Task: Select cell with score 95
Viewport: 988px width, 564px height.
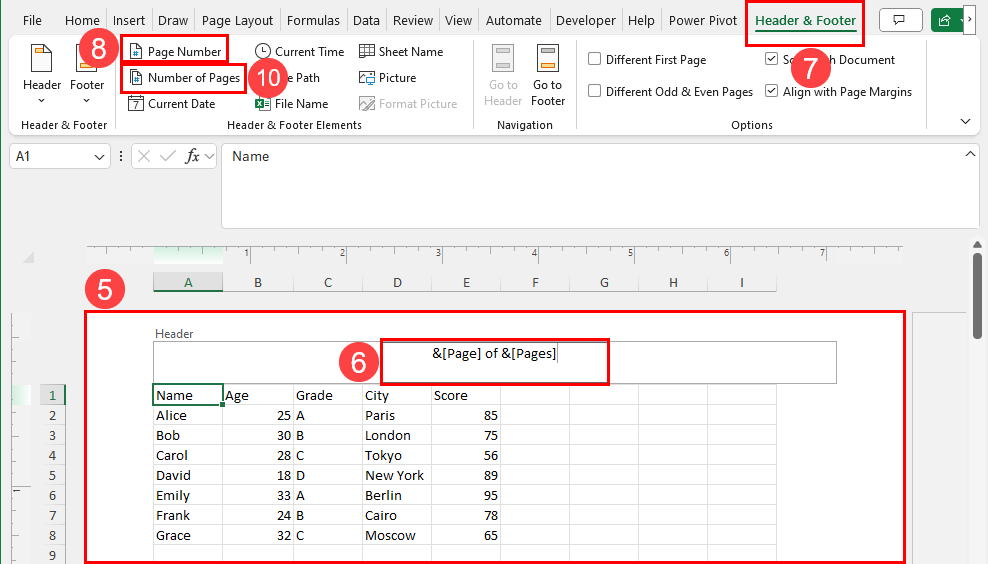Action: [x=466, y=495]
